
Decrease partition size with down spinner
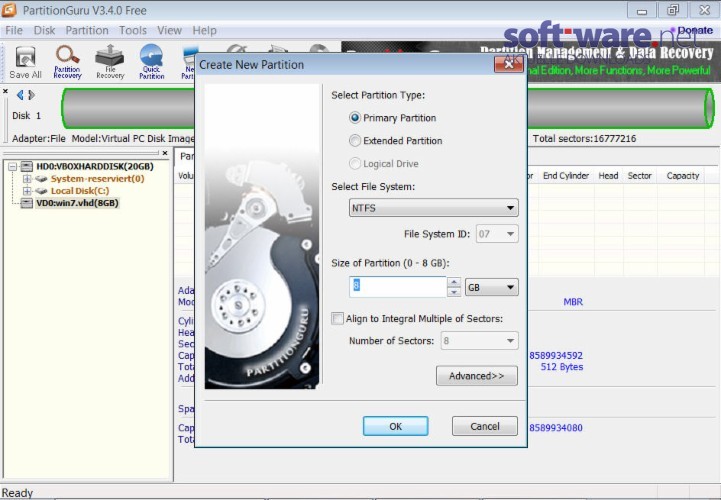(x=454, y=292)
